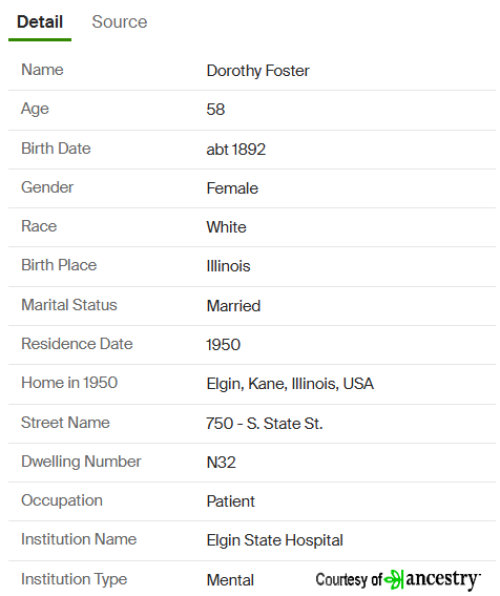Click the Gender value Female
The image size is (500, 596).
(232, 188)
